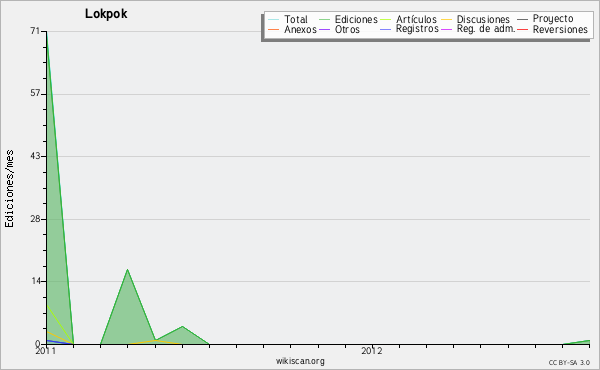Click the Ediciones/mes axis label
Viewport: 600px width, 370px height.
pyautogui.click(x=9, y=189)
